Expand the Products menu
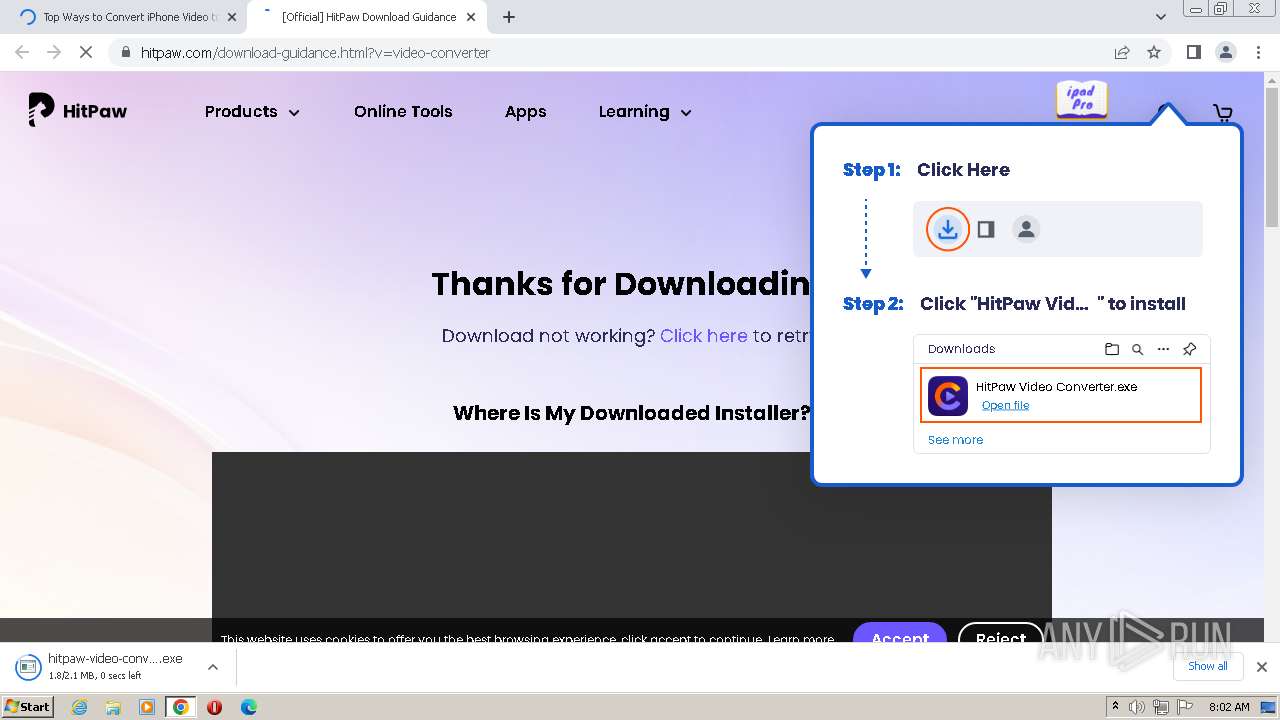 (252, 112)
